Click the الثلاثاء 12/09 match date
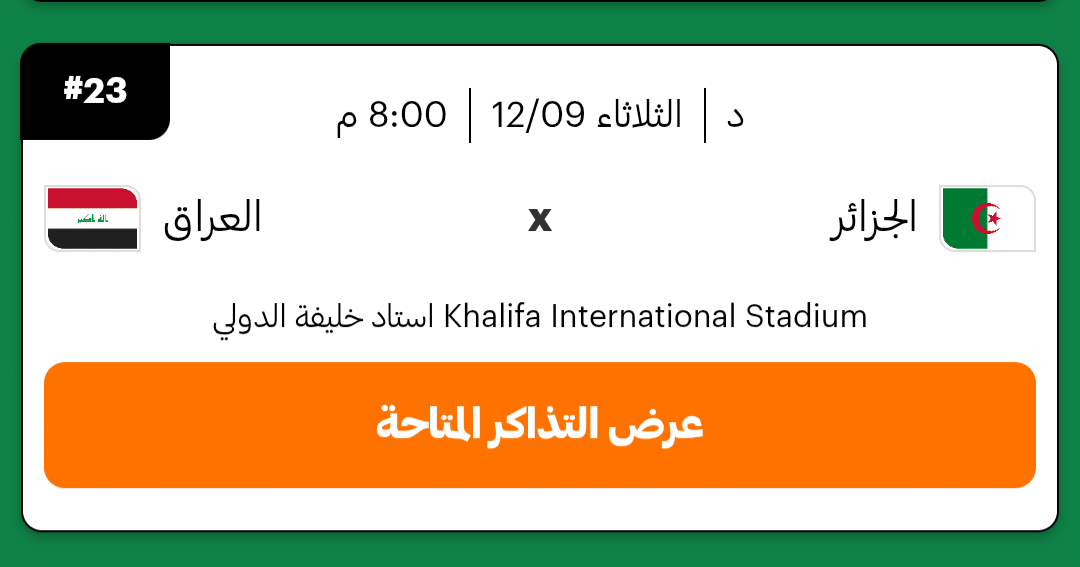This screenshot has width=1080, height=567. click(587, 115)
